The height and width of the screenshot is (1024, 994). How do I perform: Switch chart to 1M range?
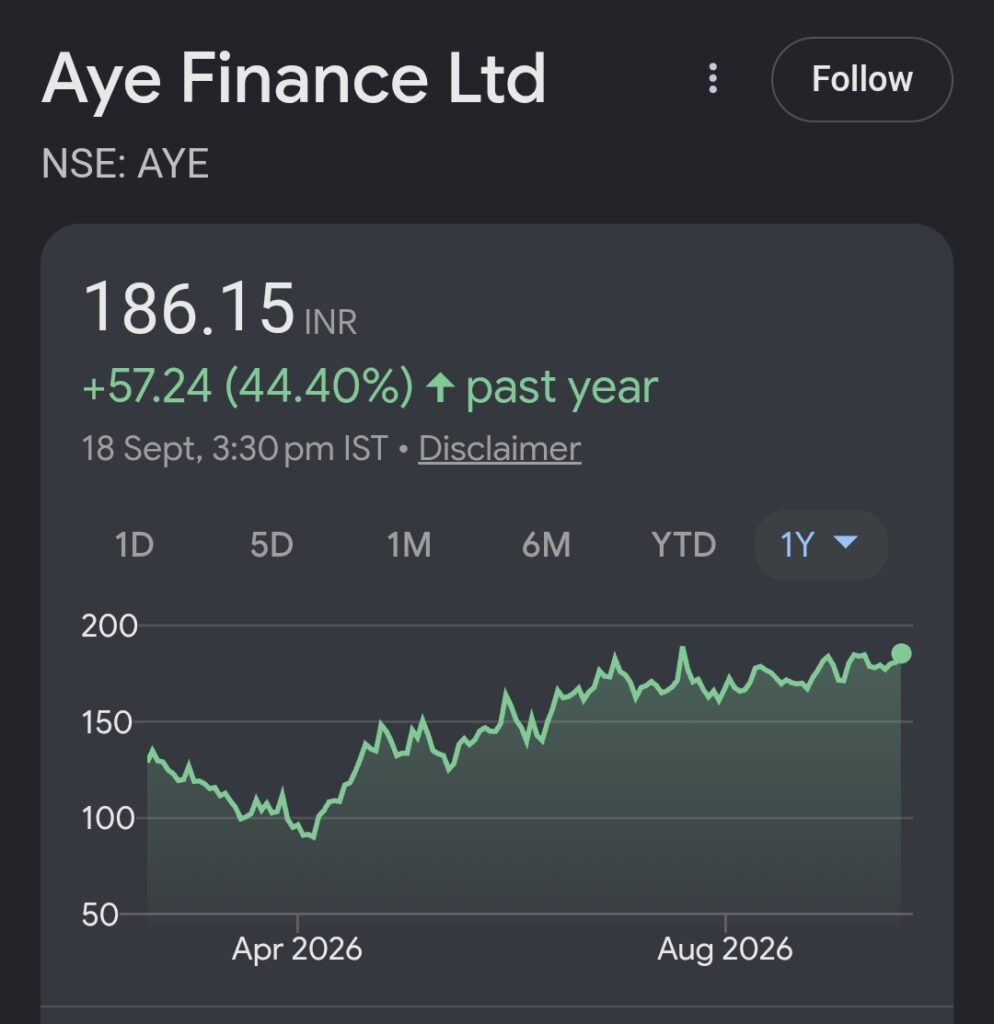pyautogui.click(x=409, y=545)
